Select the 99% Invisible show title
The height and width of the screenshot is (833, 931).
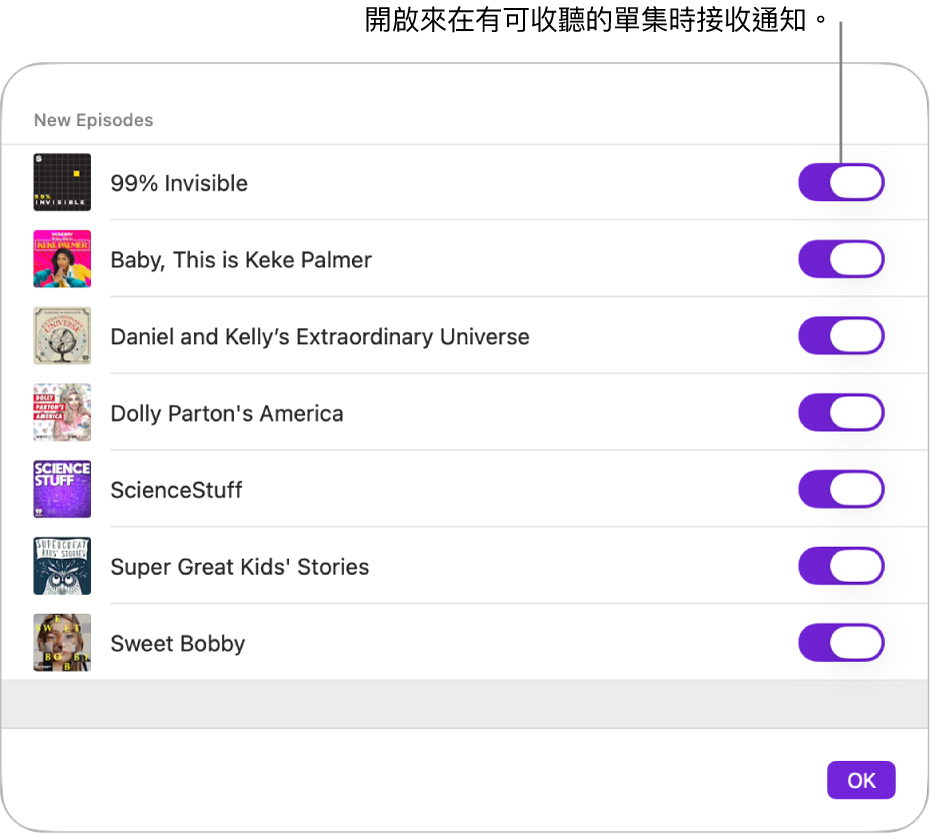click(x=179, y=183)
